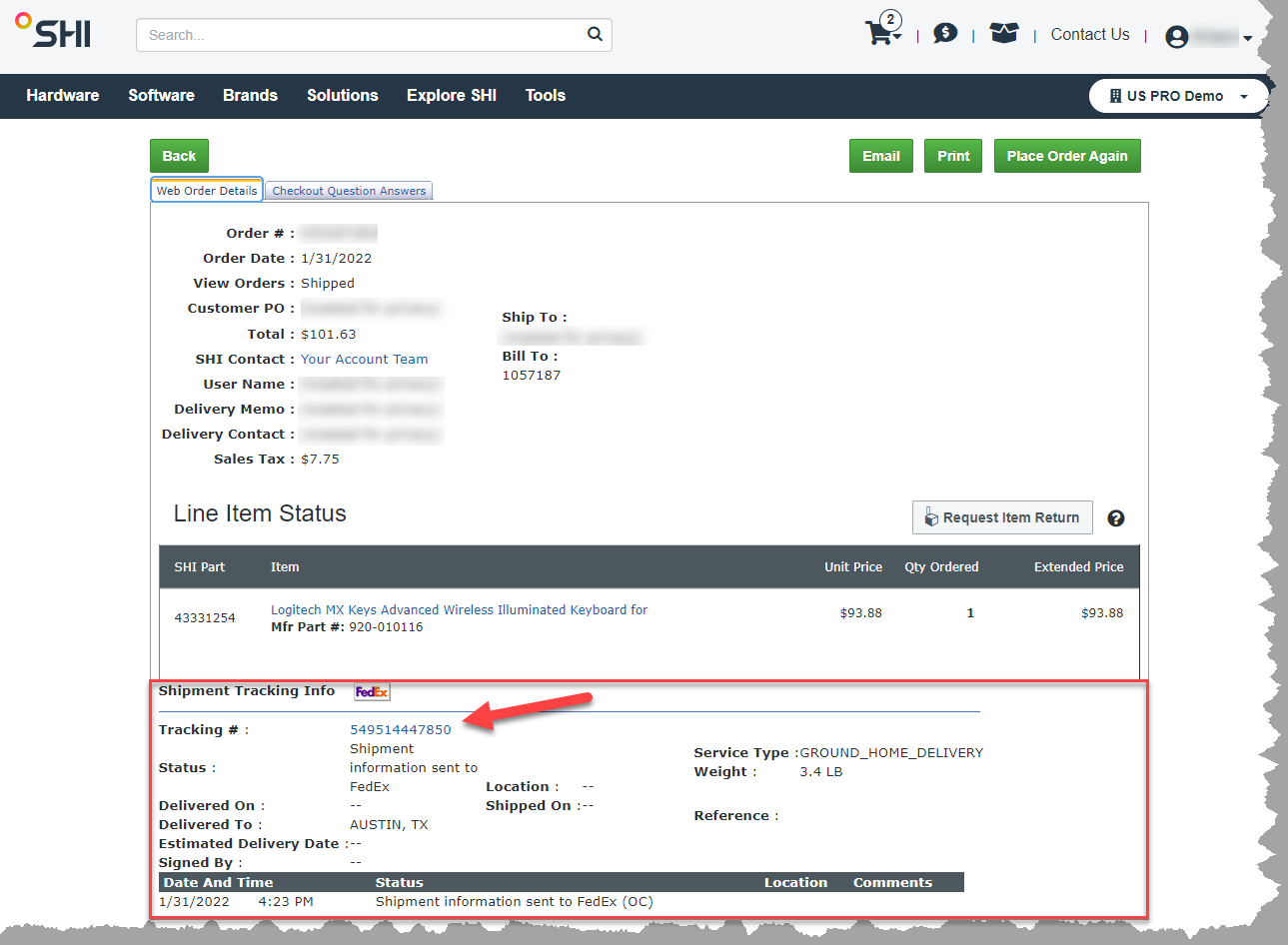Expand the cart dropdown arrow
Screen dimensions: 1288x945
[897, 38]
